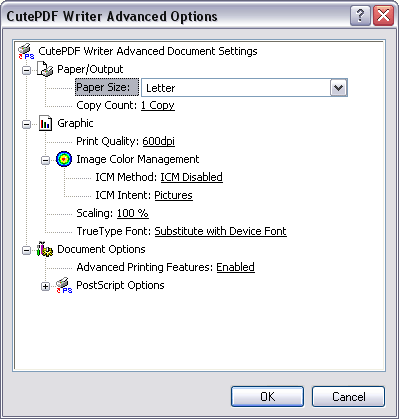Click the Pictures ICM intent value
The height and width of the screenshot is (419, 399).
point(173,195)
